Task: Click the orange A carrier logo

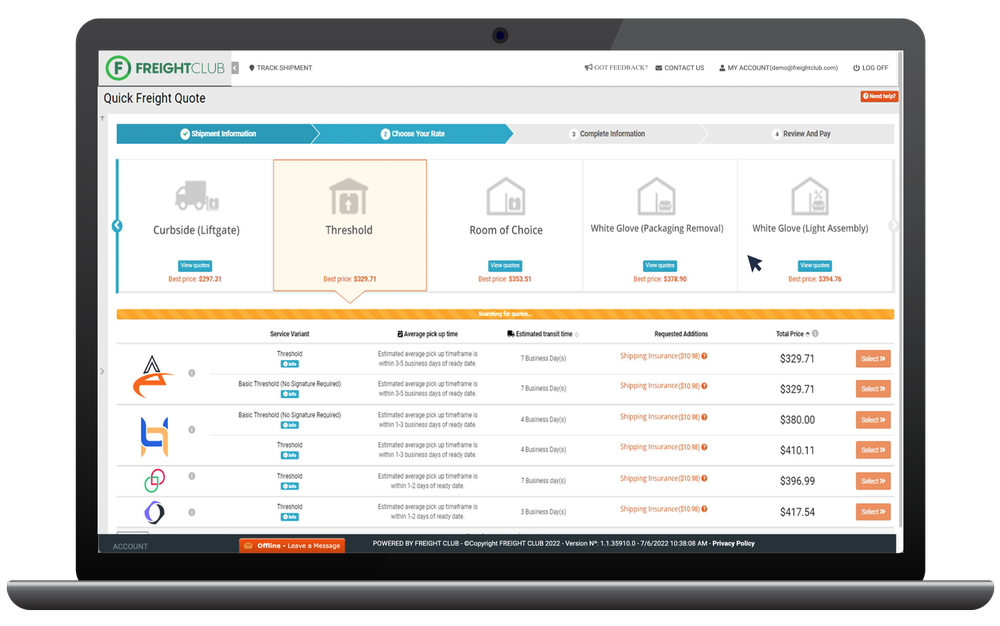Action: tap(153, 376)
